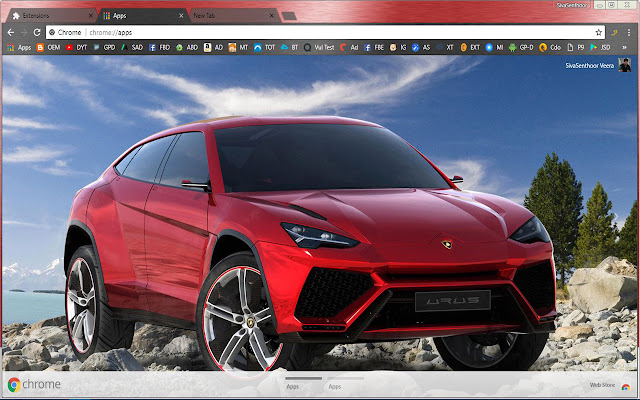Click the profile avatar photo
The image size is (640, 400).
pyautogui.click(x=624, y=65)
